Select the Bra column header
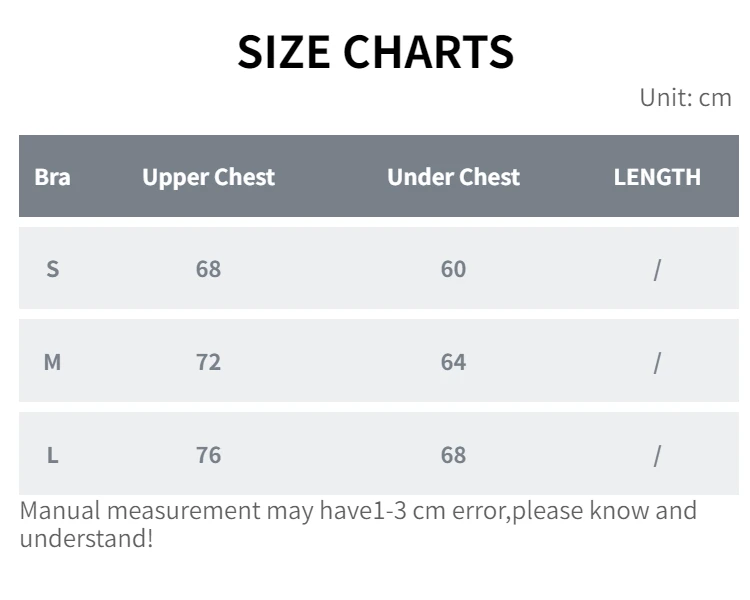The width and height of the screenshot is (750, 600). point(53,177)
